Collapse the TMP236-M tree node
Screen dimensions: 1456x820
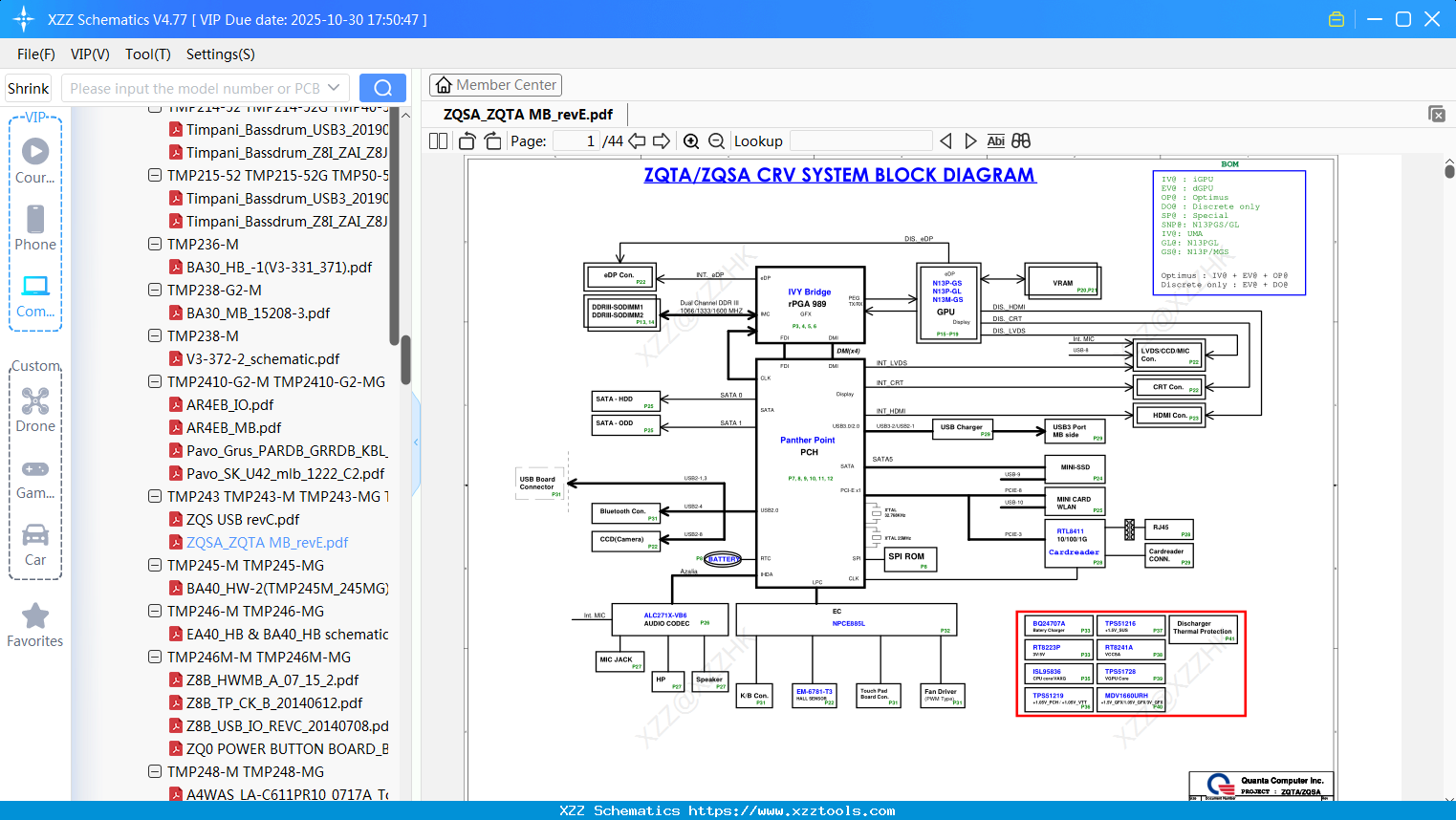click(155, 245)
